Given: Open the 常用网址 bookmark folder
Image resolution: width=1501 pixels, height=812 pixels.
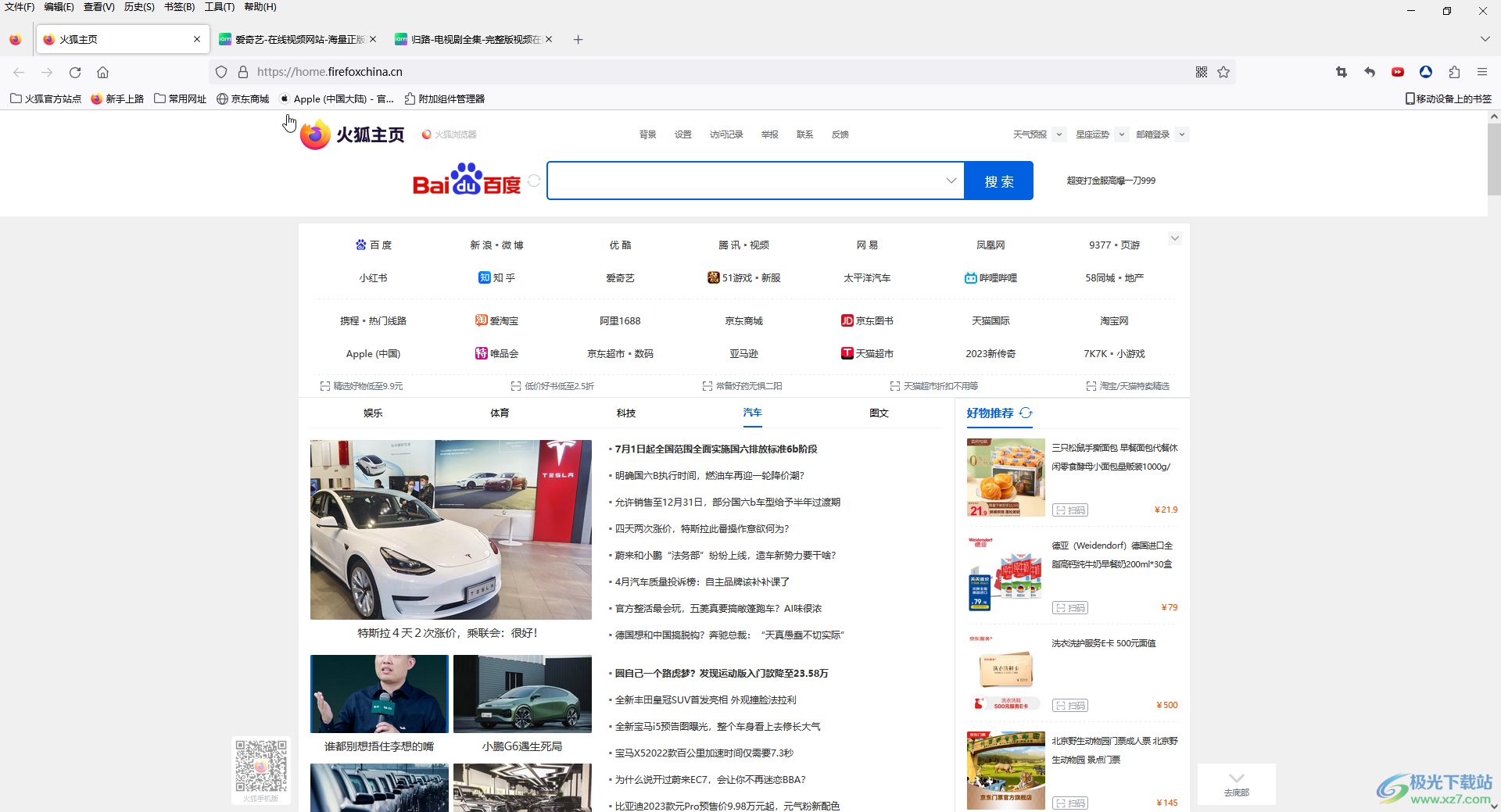Looking at the screenshot, I should point(181,99).
